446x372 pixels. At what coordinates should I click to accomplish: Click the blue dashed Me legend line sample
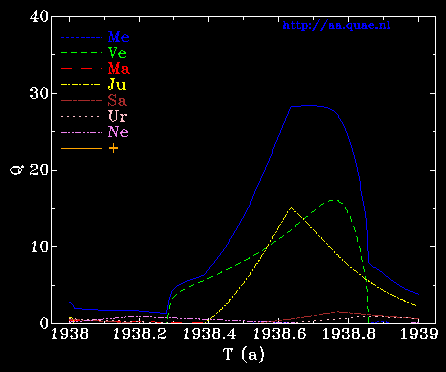point(81,38)
